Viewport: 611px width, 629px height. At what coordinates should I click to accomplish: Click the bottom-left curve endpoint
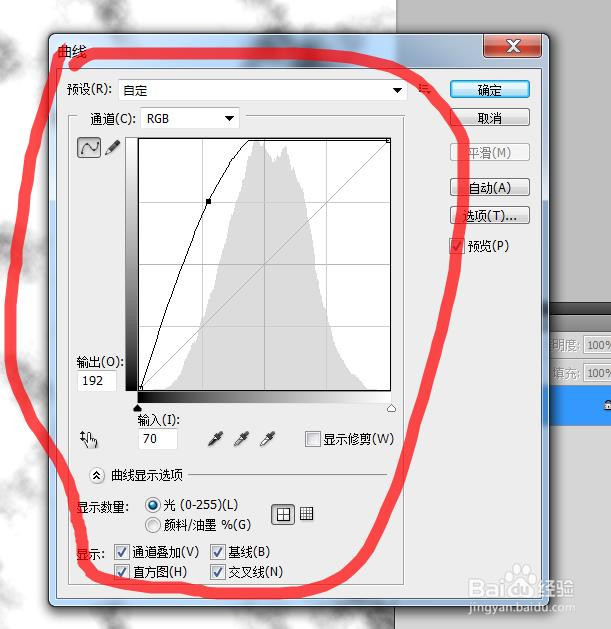point(140,388)
